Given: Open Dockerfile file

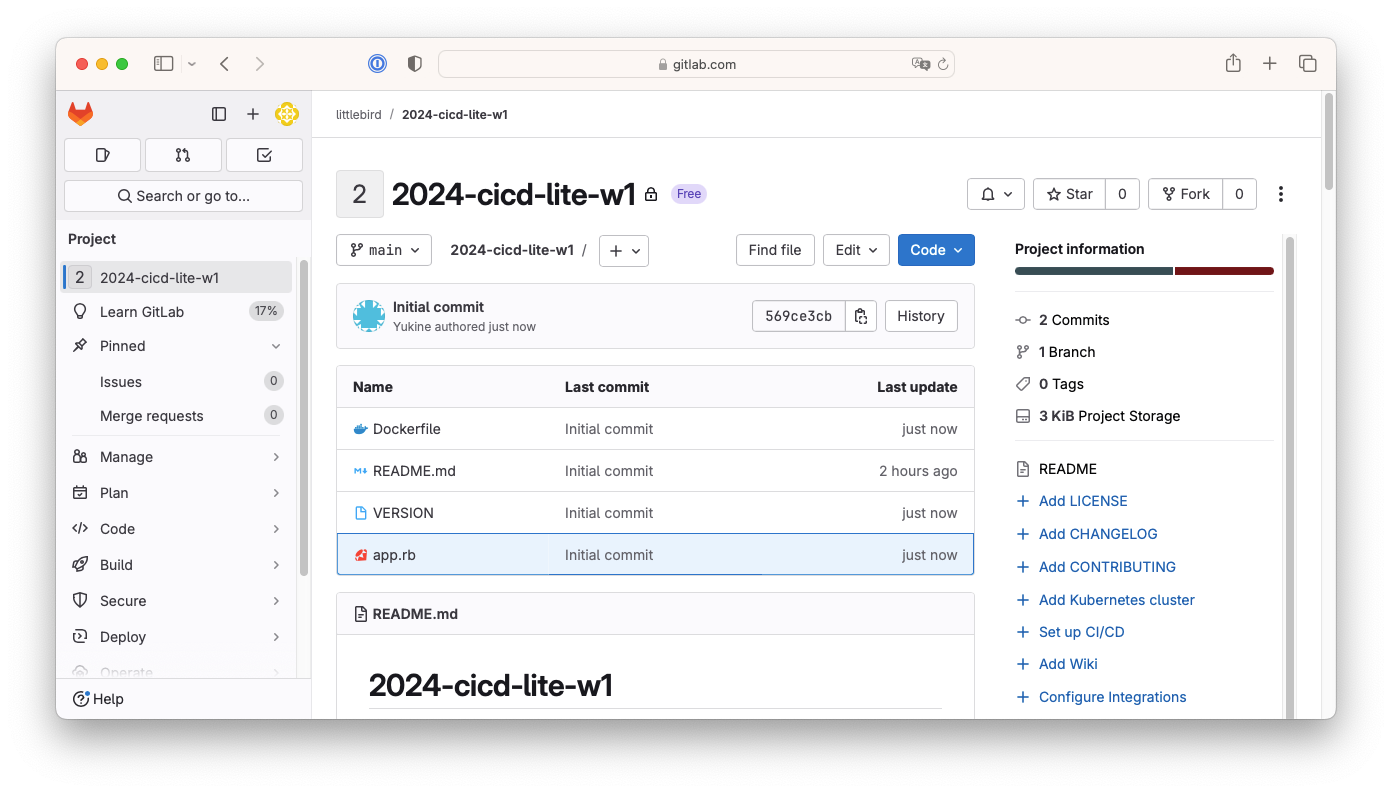Looking at the screenshot, I should click(x=407, y=429).
